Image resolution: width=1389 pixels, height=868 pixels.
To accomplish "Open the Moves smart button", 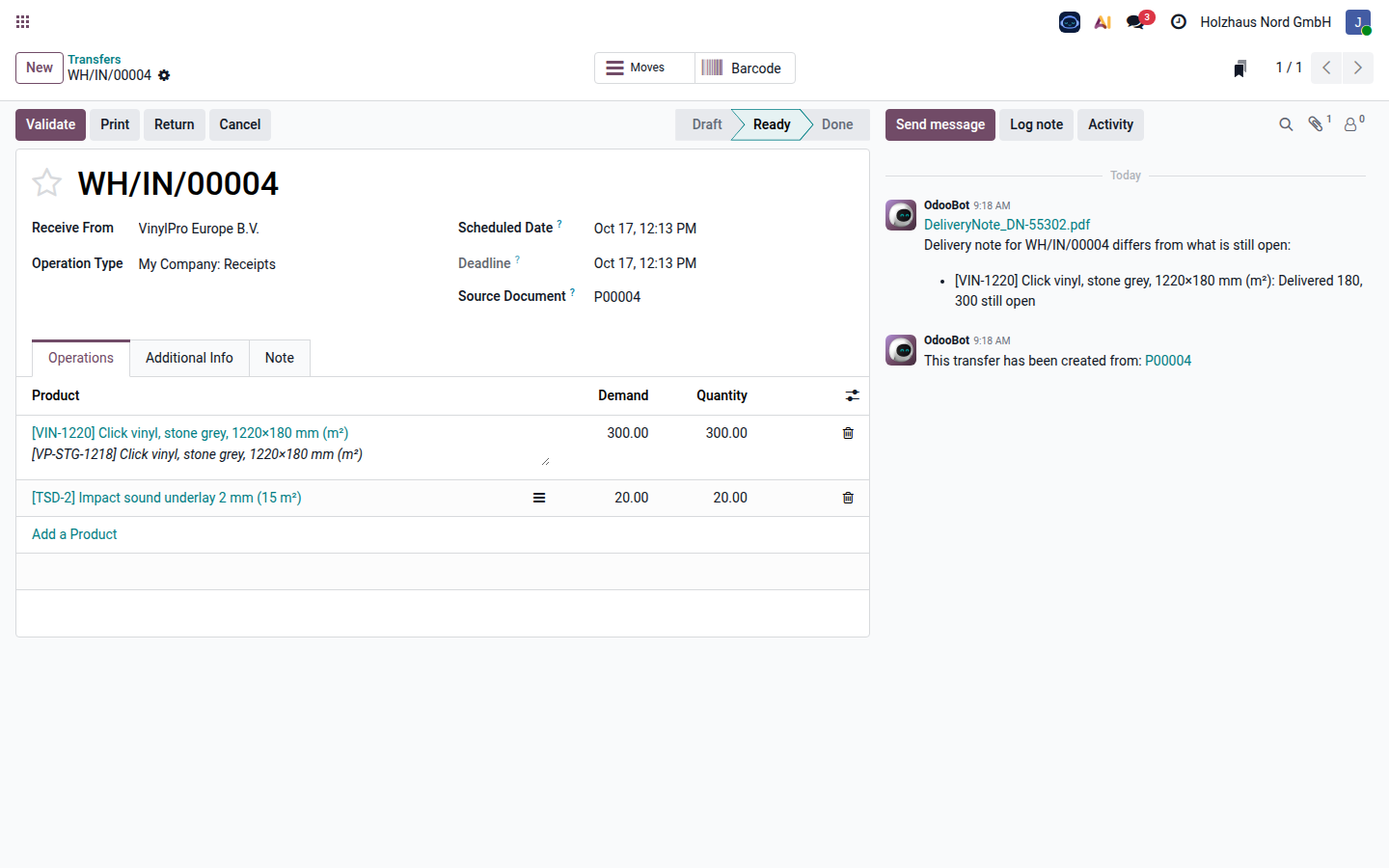I will [644, 68].
